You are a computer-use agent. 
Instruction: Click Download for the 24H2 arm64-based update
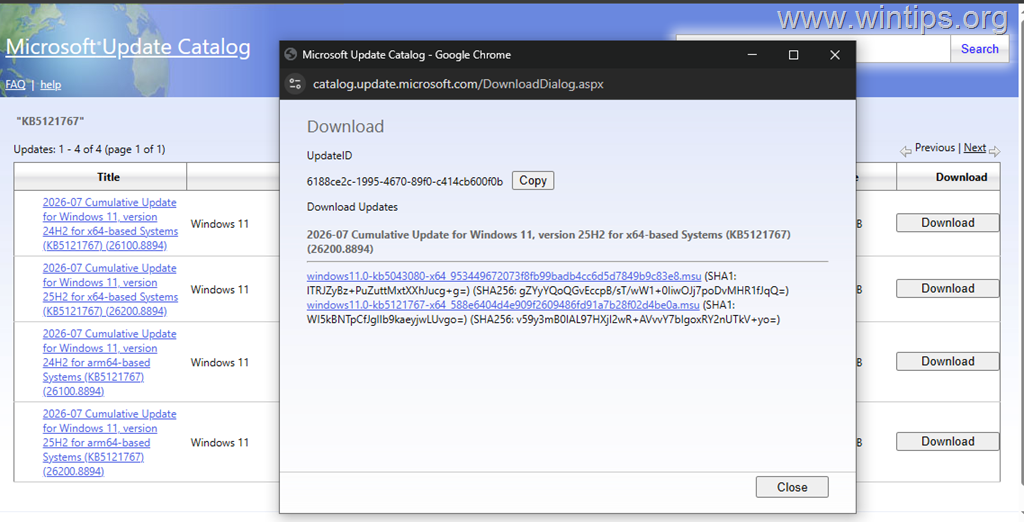point(948,362)
